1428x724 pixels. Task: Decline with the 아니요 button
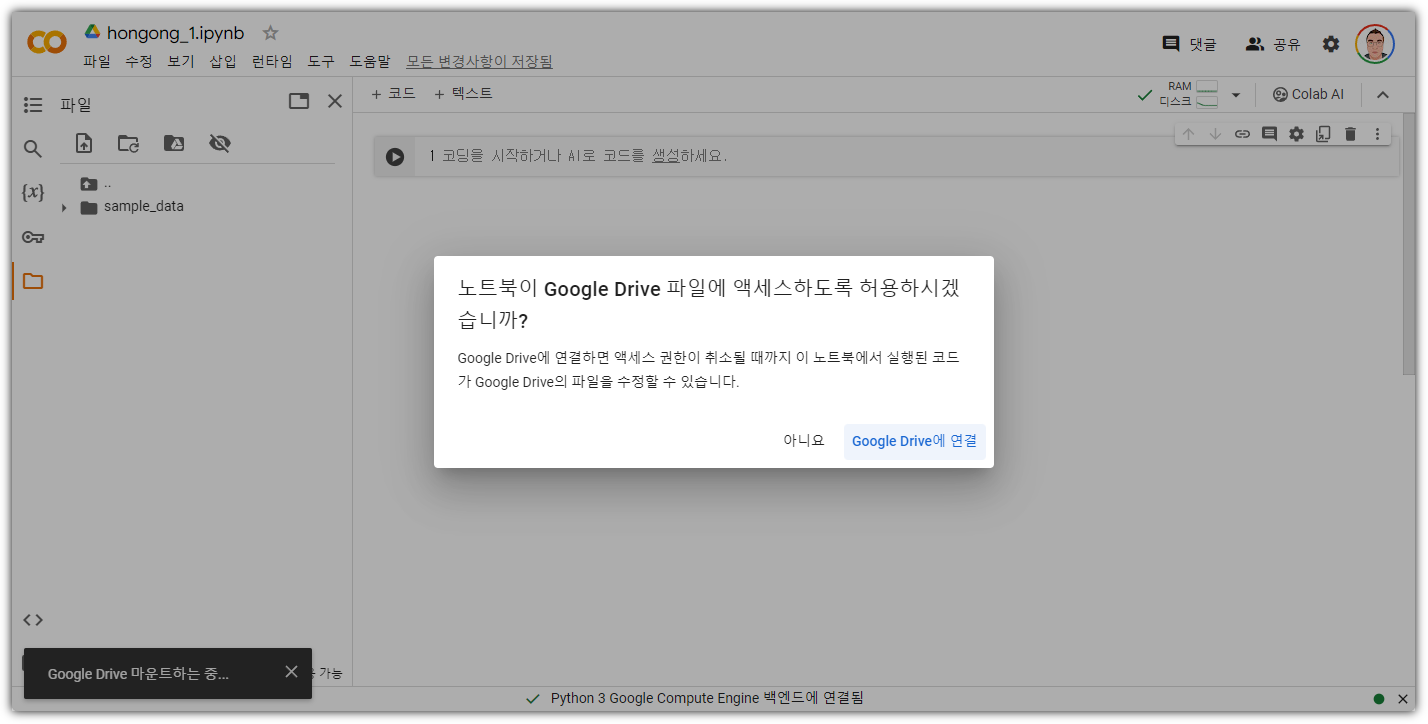pyautogui.click(x=804, y=441)
